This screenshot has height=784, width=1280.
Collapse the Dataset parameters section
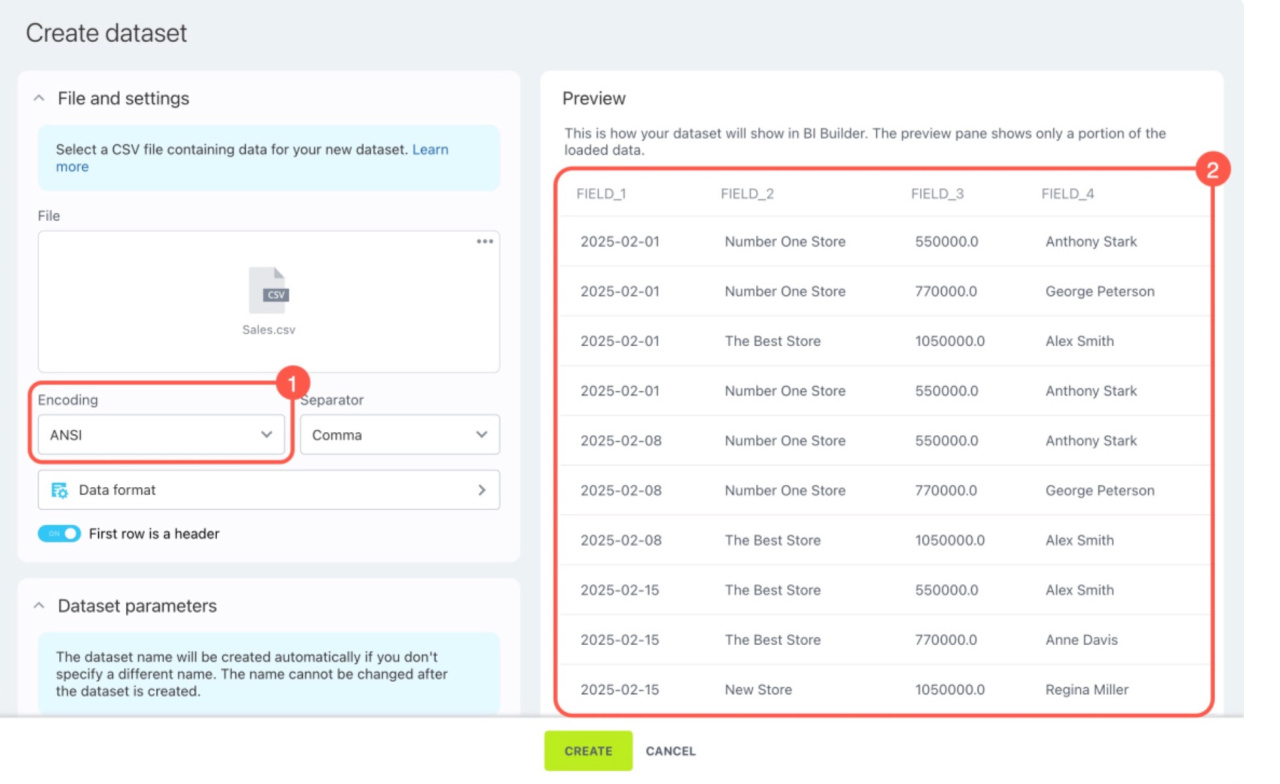39,606
